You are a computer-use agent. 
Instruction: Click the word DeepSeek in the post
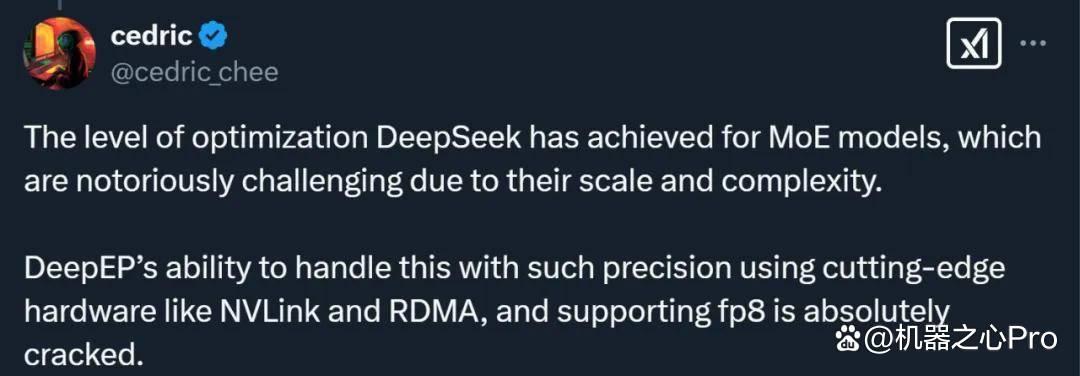click(x=449, y=138)
